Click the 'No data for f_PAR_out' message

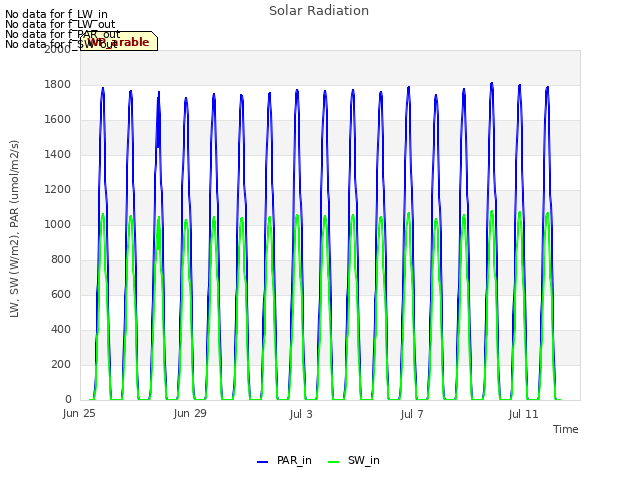tap(62, 34)
